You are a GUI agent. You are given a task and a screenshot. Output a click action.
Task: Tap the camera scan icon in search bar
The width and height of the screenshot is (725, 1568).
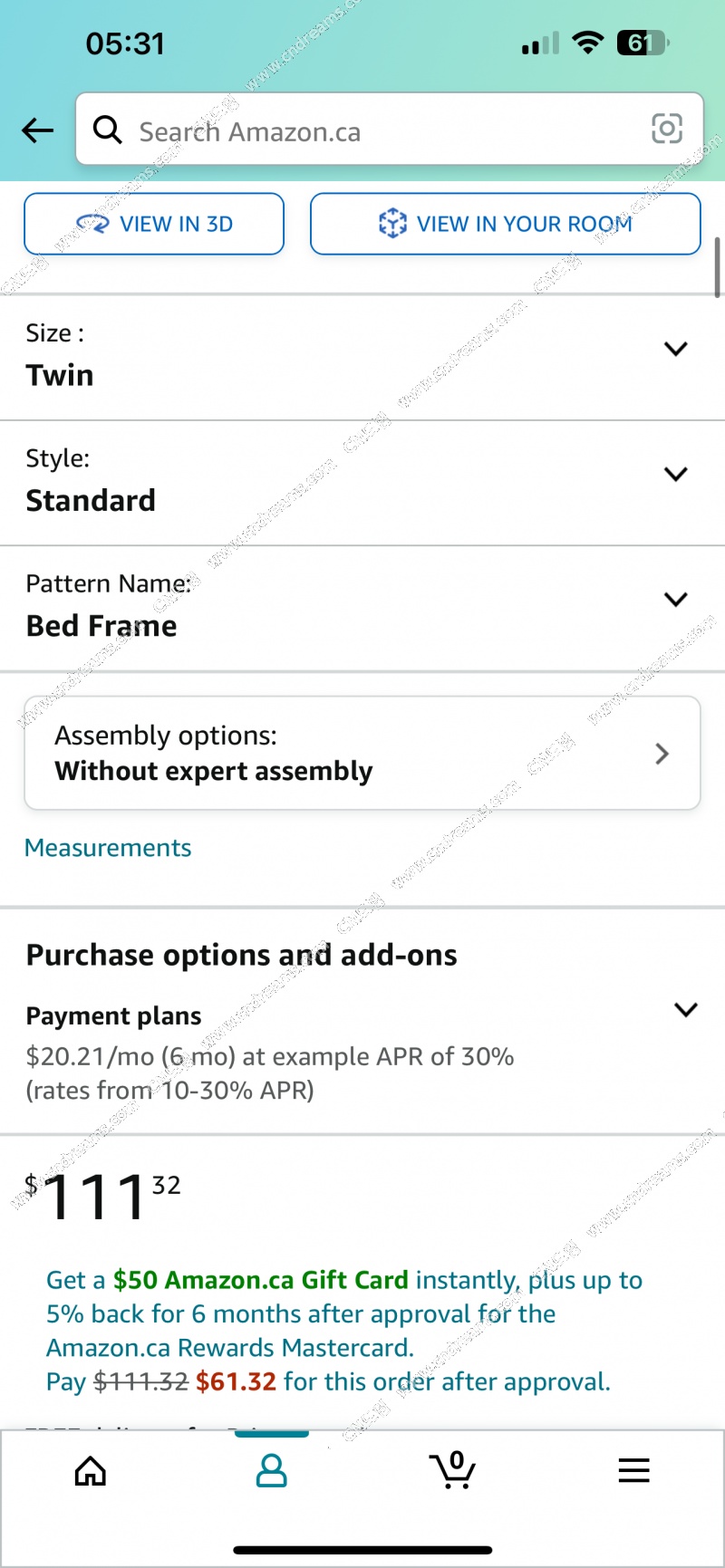[x=667, y=129]
